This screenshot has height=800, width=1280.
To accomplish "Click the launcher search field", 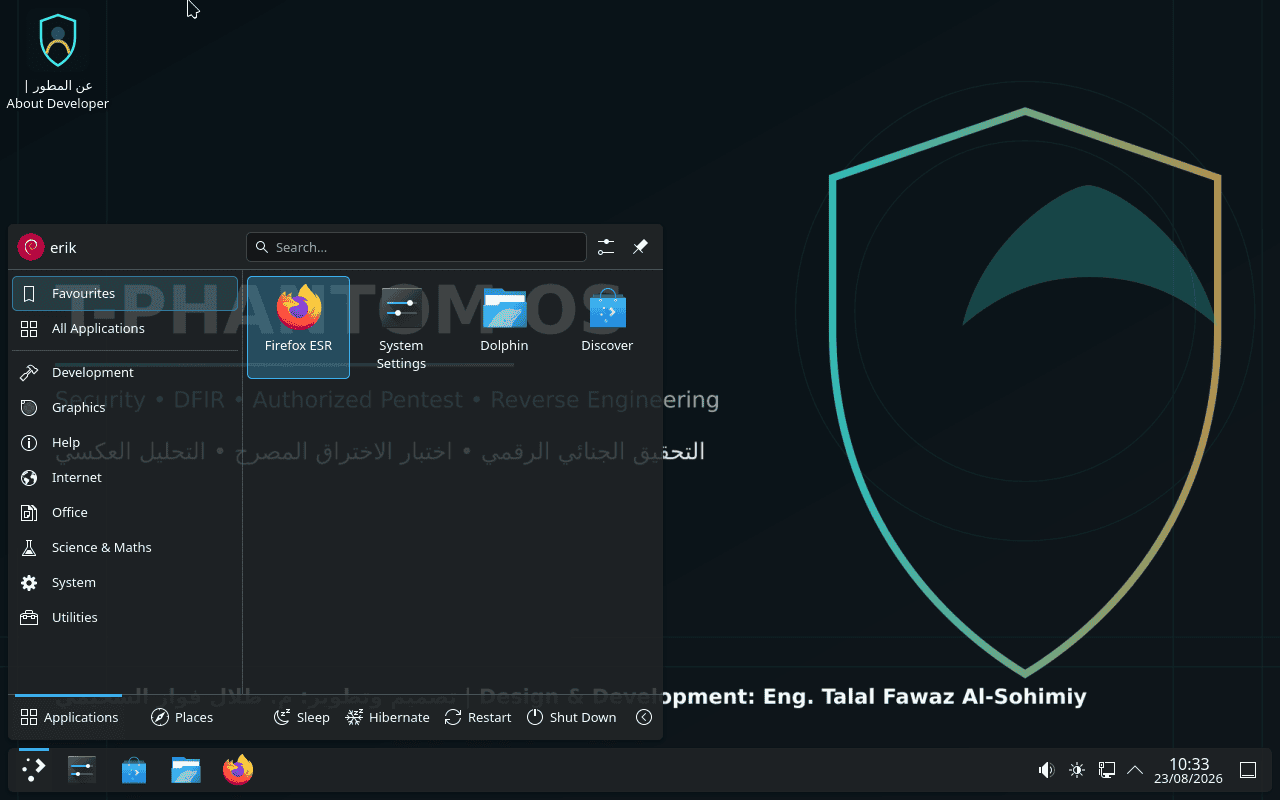I will tap(416, 247).
